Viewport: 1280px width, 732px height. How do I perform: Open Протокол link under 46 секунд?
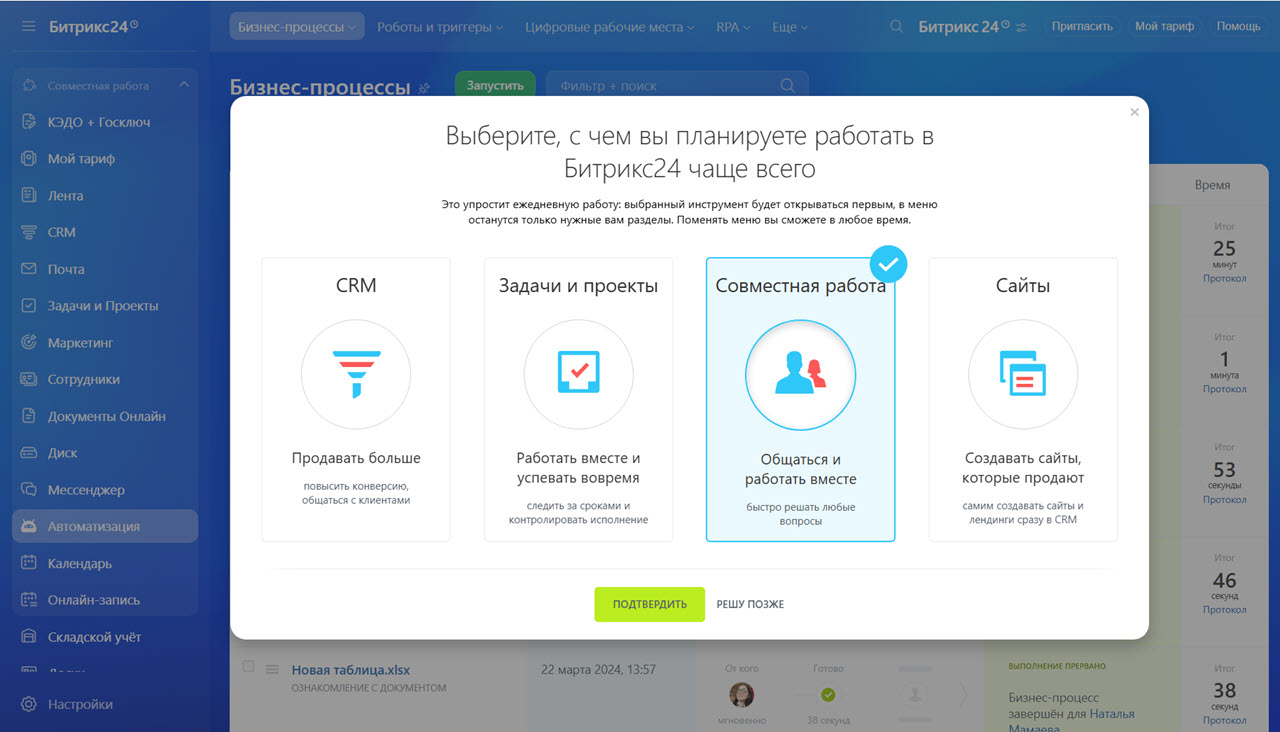point(1225,609)
